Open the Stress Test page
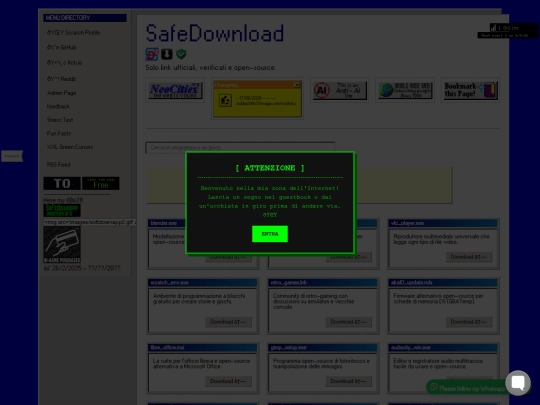 (x=60, y=120)
